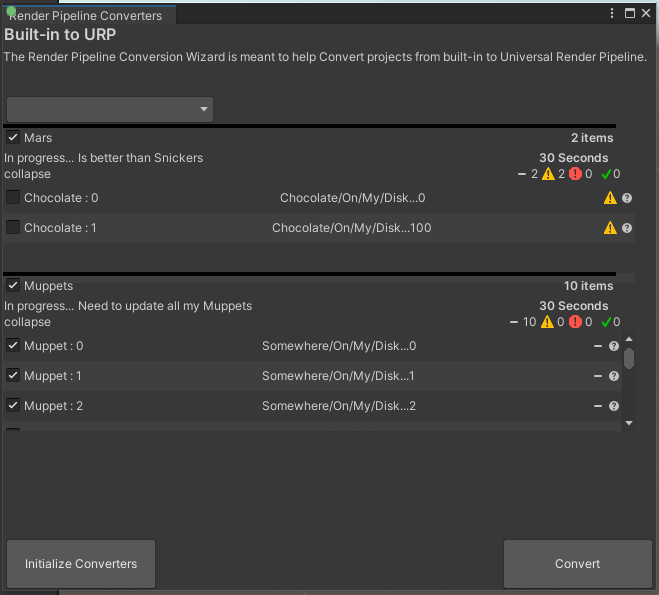Close the Render Pipeline Converters window

click(x=646, y=13)
